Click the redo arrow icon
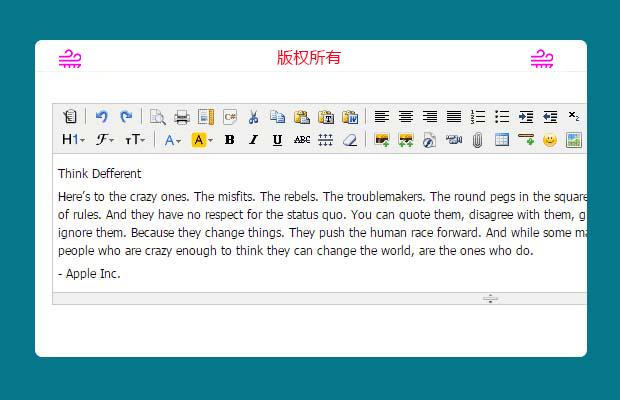The image size is (620, 400). [125, 116]
